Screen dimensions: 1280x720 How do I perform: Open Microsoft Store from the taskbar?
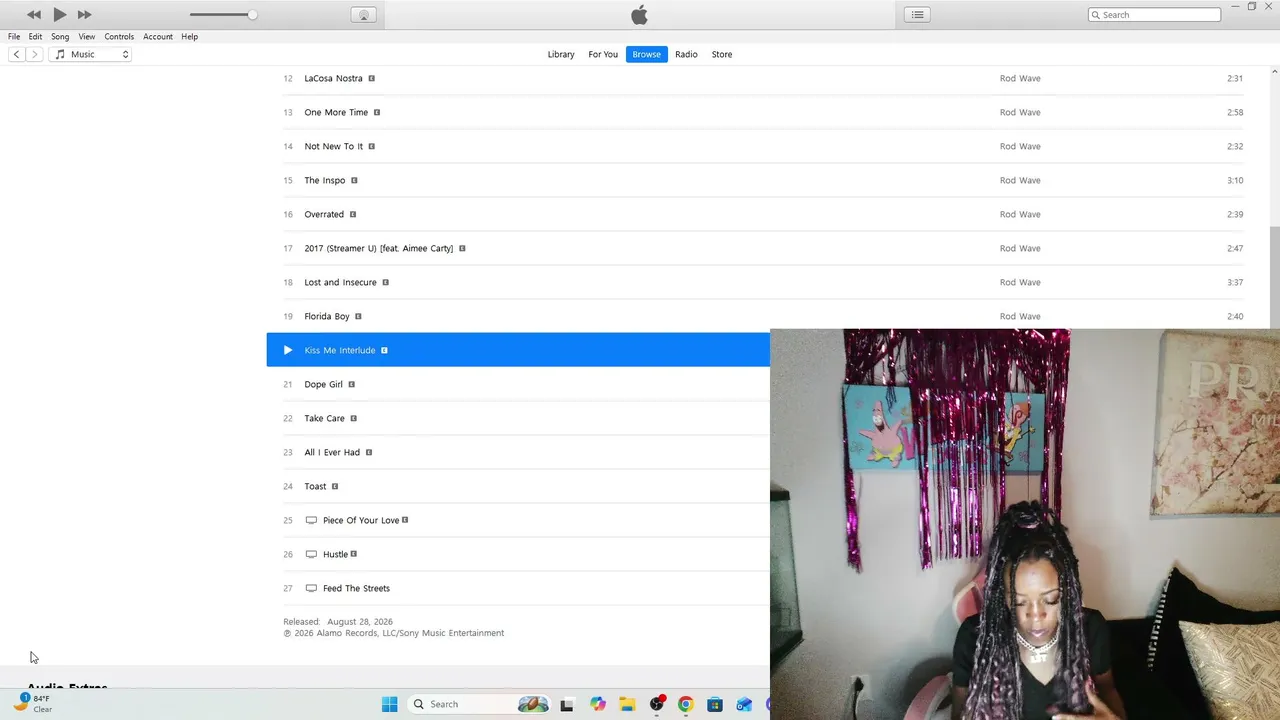715,704
